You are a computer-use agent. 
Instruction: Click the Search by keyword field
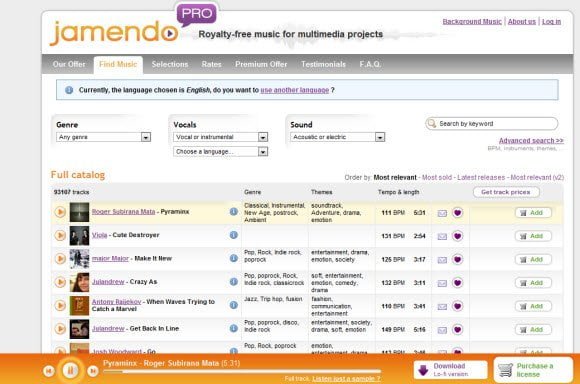(x=492, y=124)
